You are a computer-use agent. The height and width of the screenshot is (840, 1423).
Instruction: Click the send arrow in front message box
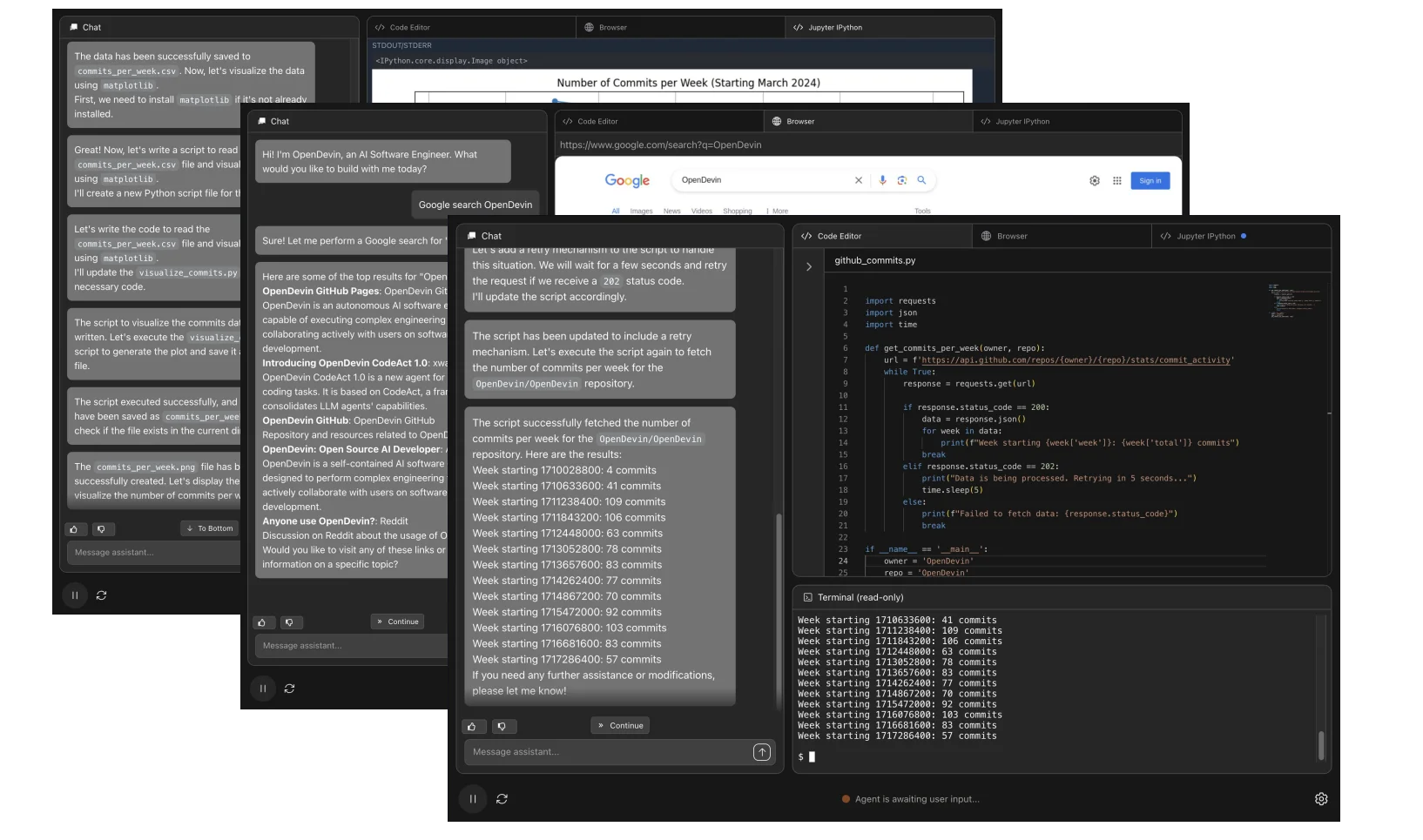pyautogui.click(x=762, y=752)
